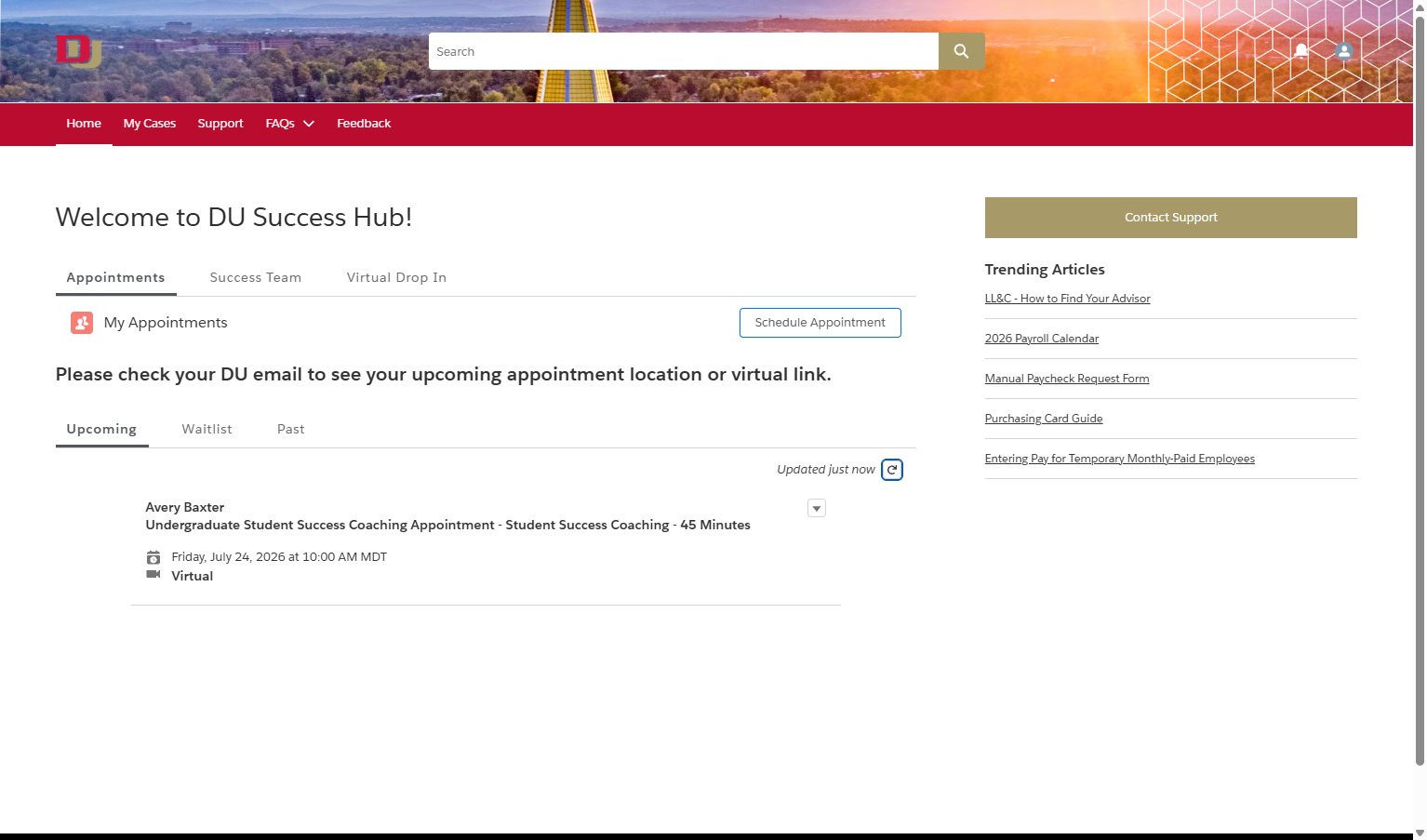Open the LL&C How to Find Your Advisor article

tap(1068, 299)
